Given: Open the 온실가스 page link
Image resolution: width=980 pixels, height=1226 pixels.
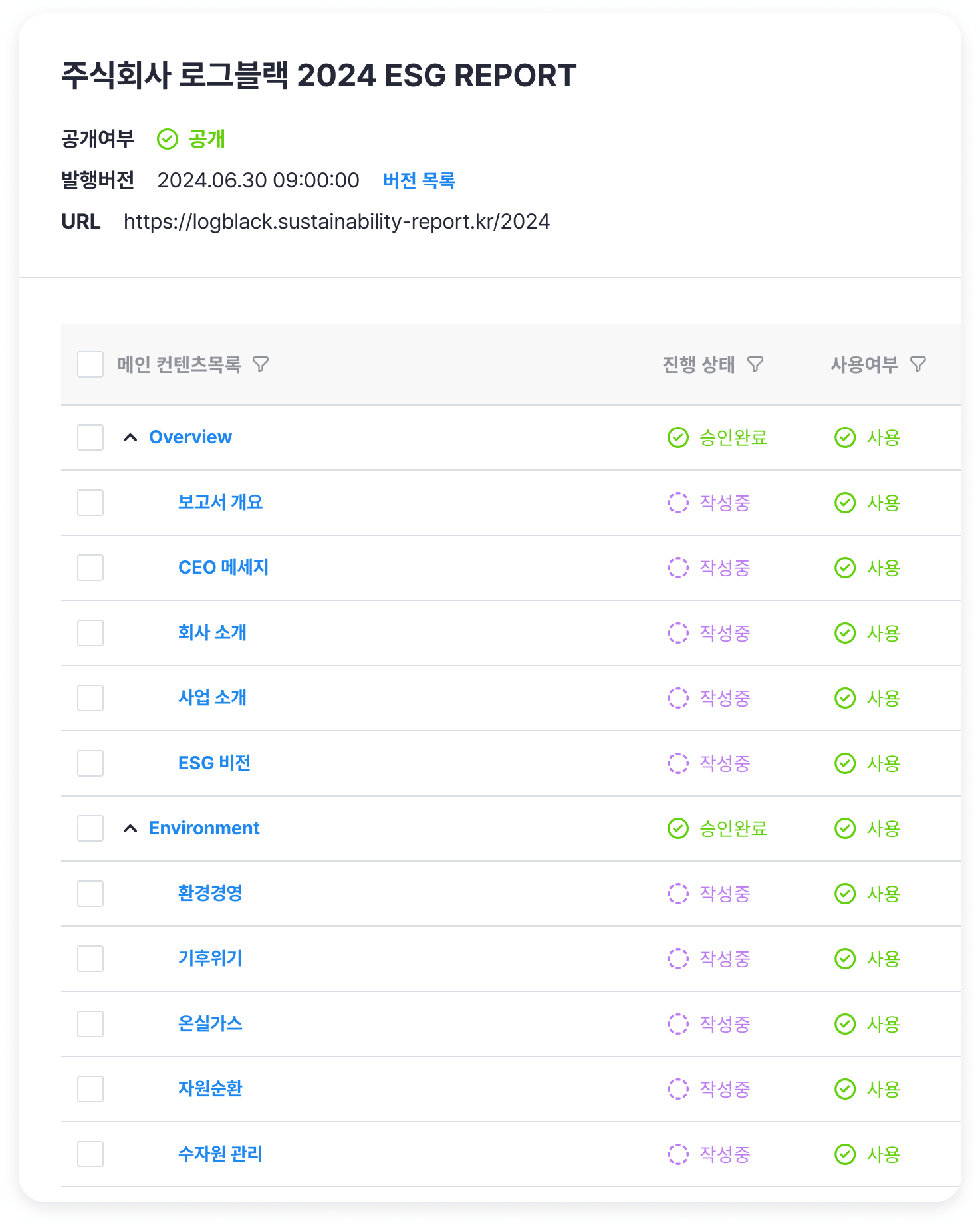Looking at the screenshot, I should (x=210, y=1023).
